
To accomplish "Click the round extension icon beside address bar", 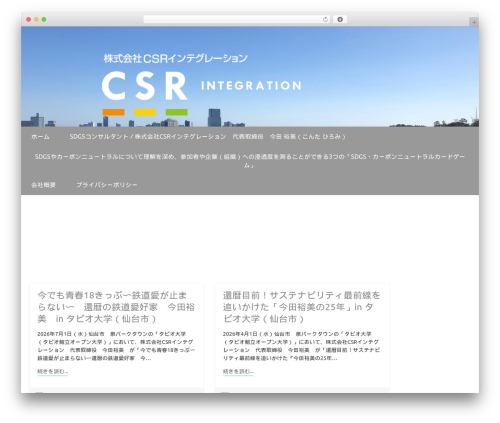I will [x=340, y=20].
